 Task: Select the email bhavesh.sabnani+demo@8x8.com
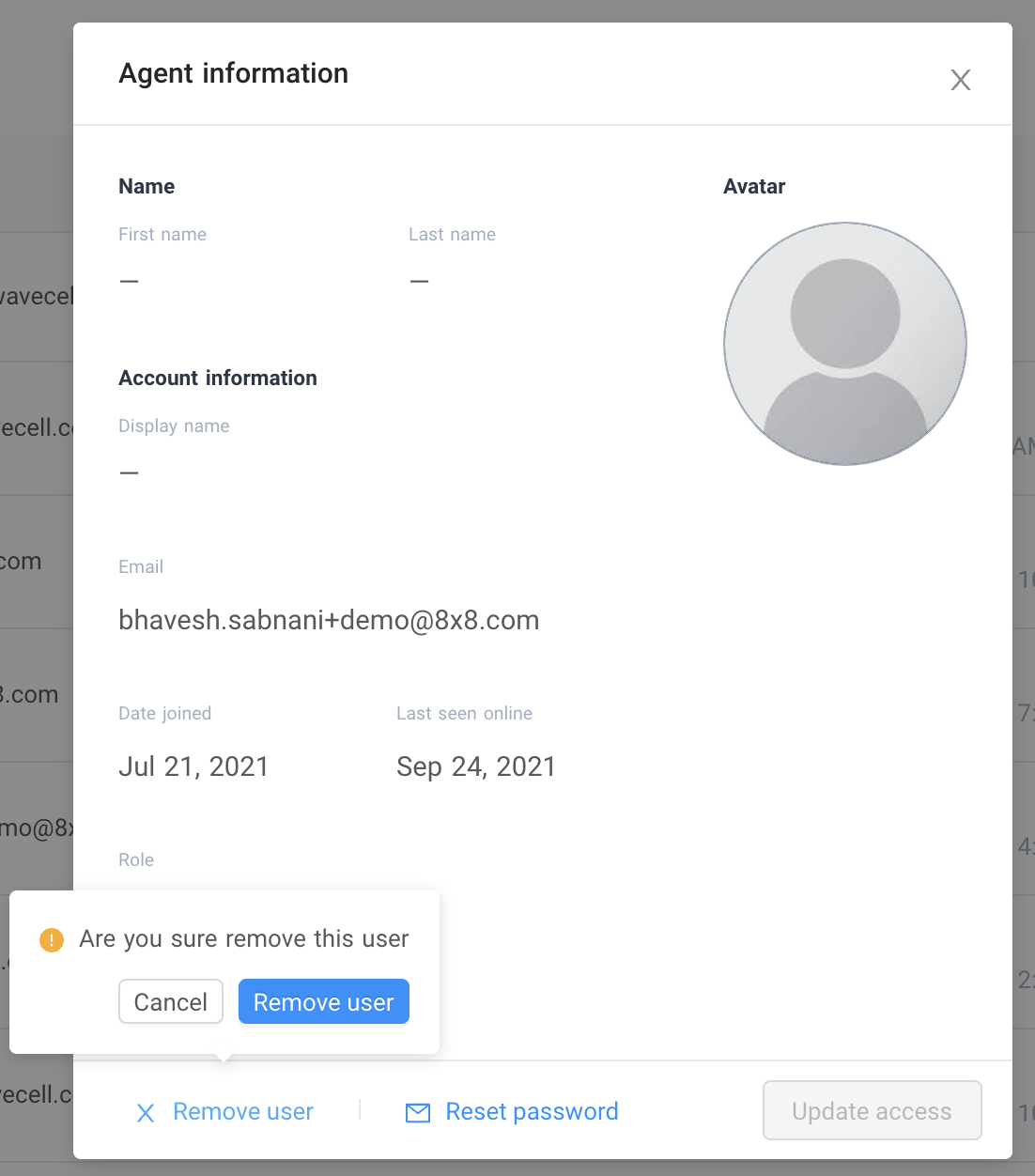point(329,620)
